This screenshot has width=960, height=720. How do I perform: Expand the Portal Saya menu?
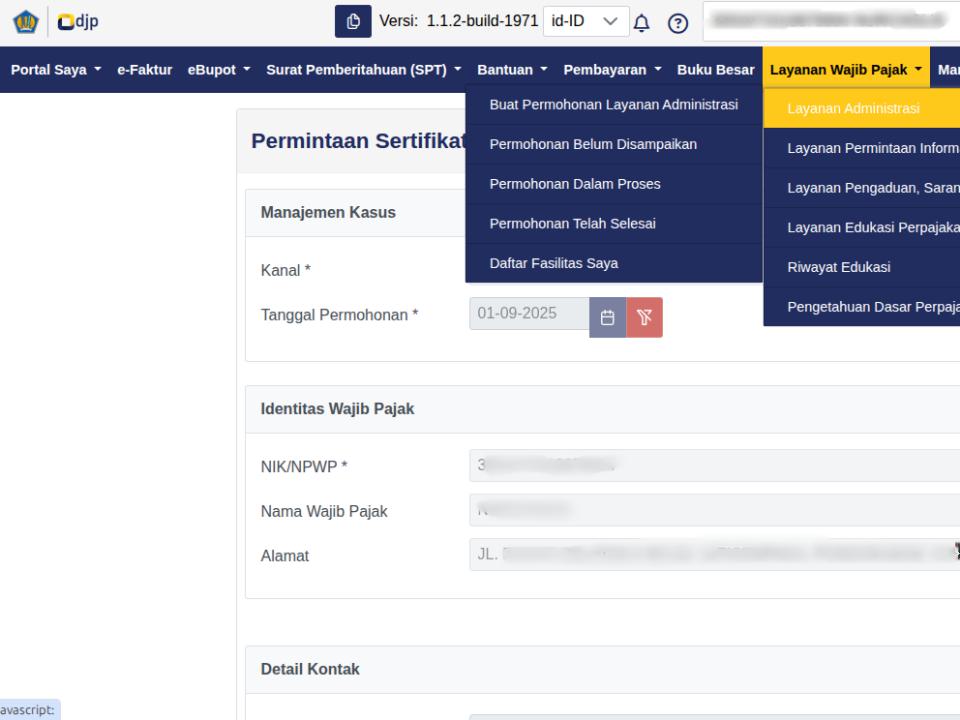(56, 70)
